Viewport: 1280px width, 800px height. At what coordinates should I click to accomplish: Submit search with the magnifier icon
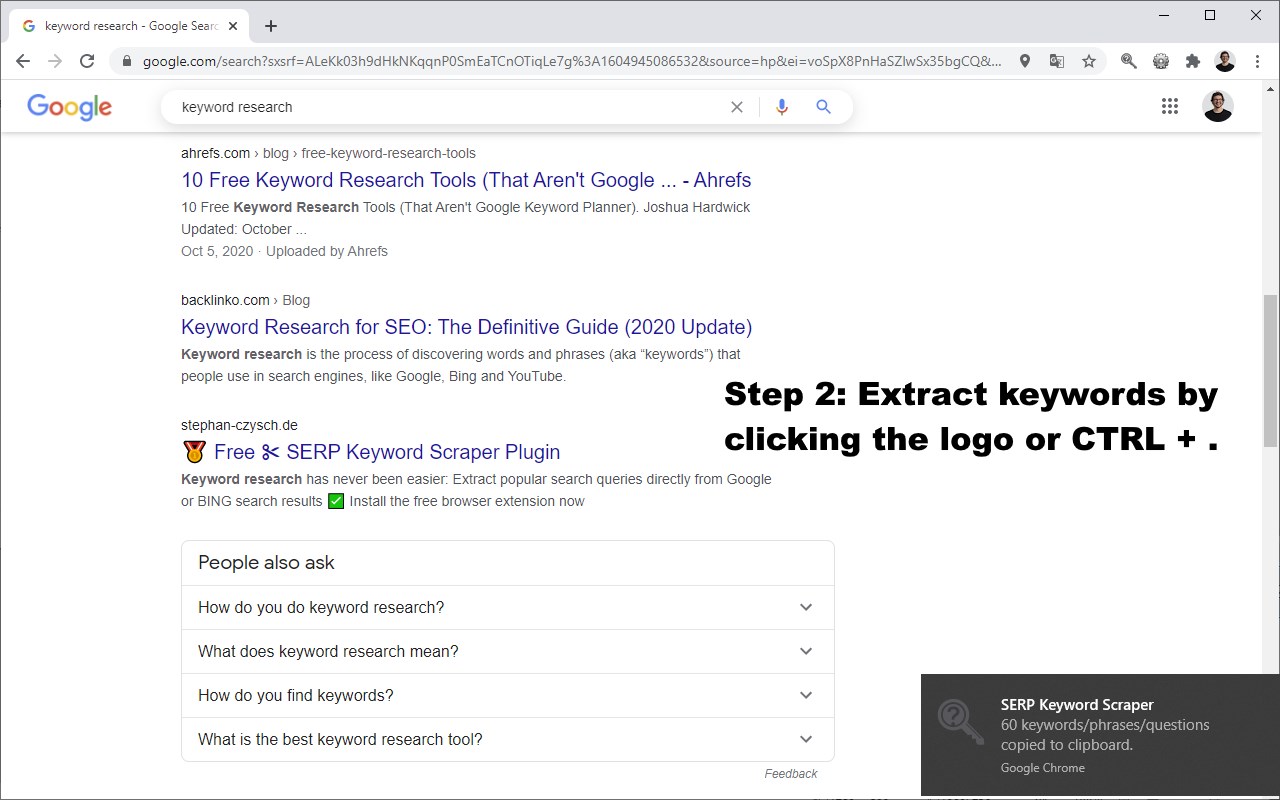click(x=824, y=107)
